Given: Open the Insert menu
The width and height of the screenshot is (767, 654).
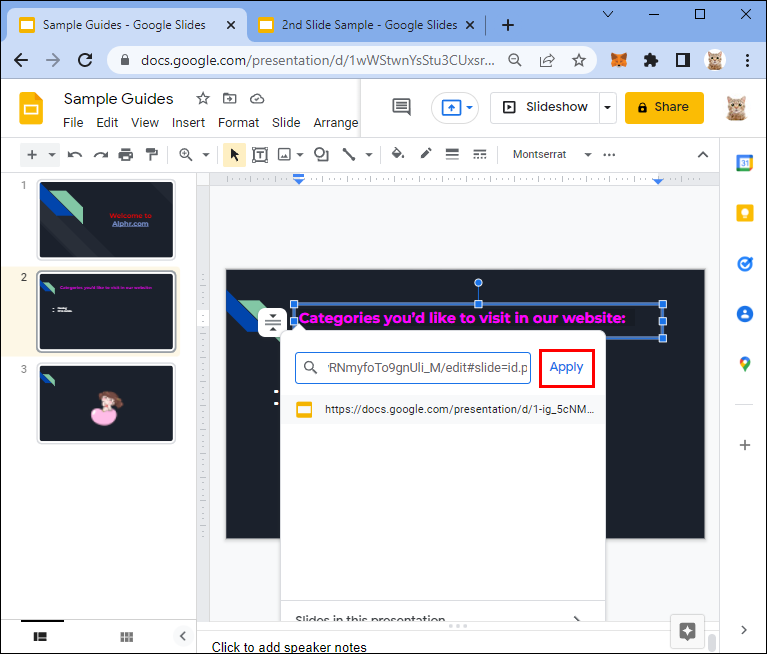Looking at the screenshot, I should coord(188,122).
